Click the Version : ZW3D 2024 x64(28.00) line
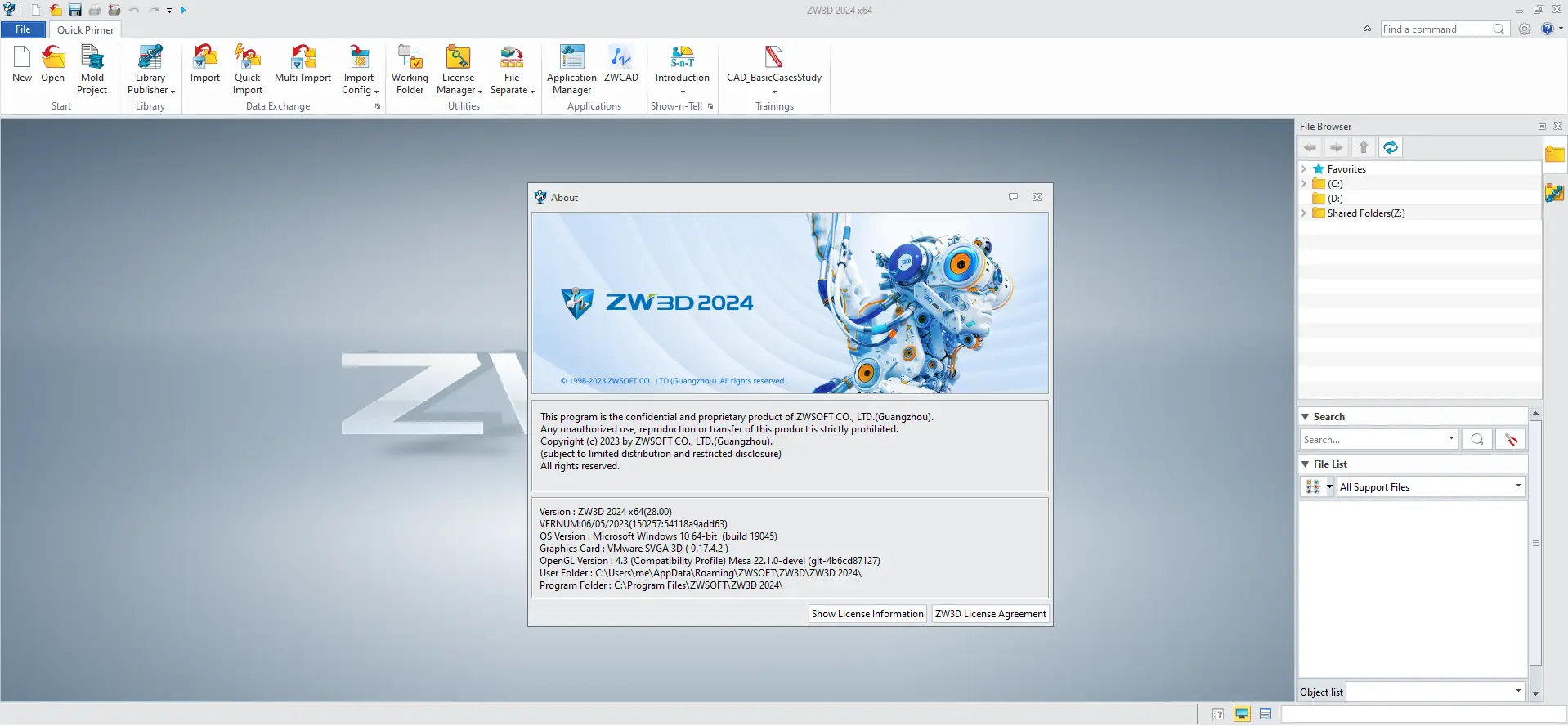This screenshot has width=1568, height=726. [x=606, y=512]
